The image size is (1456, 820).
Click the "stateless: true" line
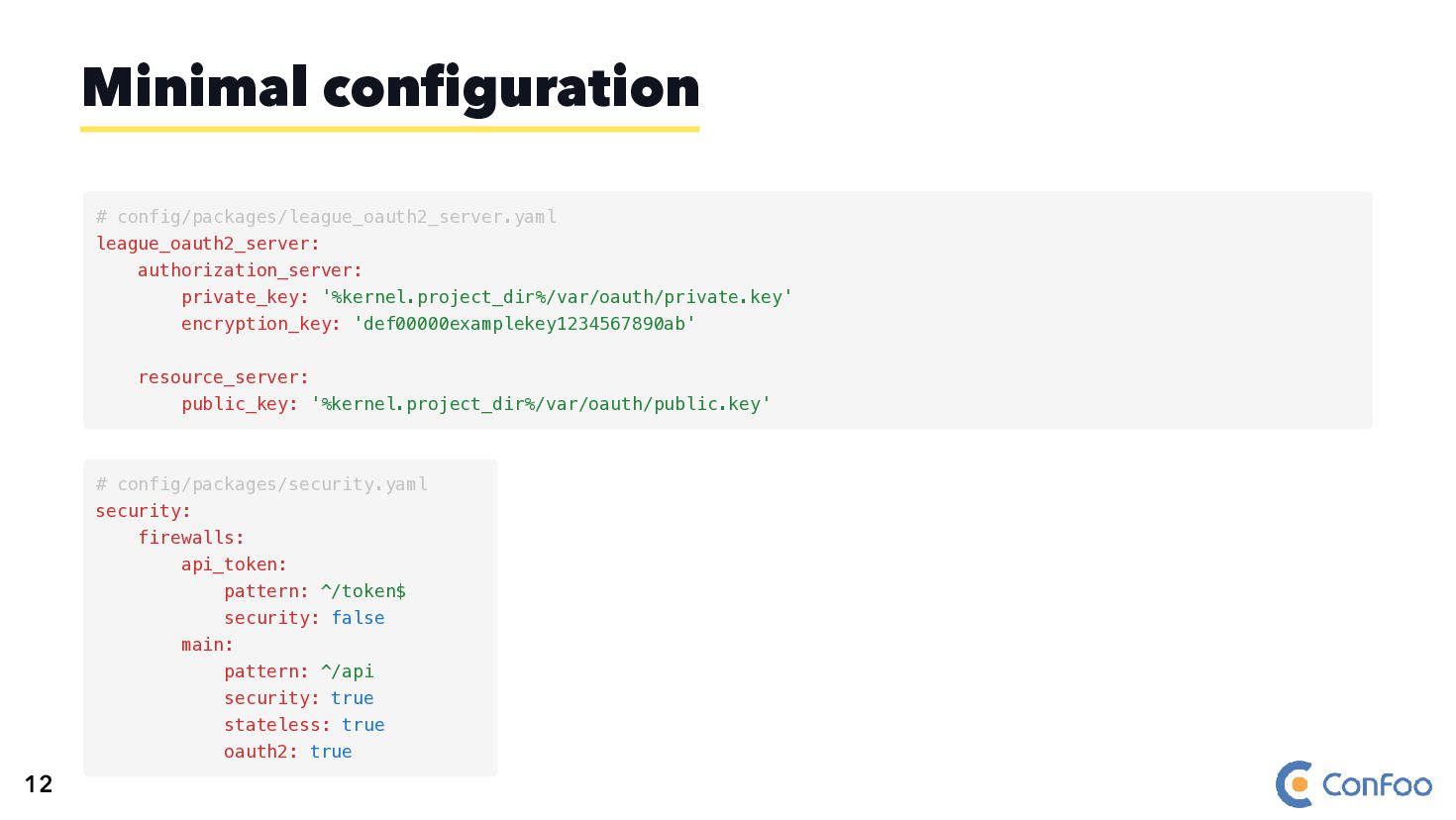click(304, 725)
